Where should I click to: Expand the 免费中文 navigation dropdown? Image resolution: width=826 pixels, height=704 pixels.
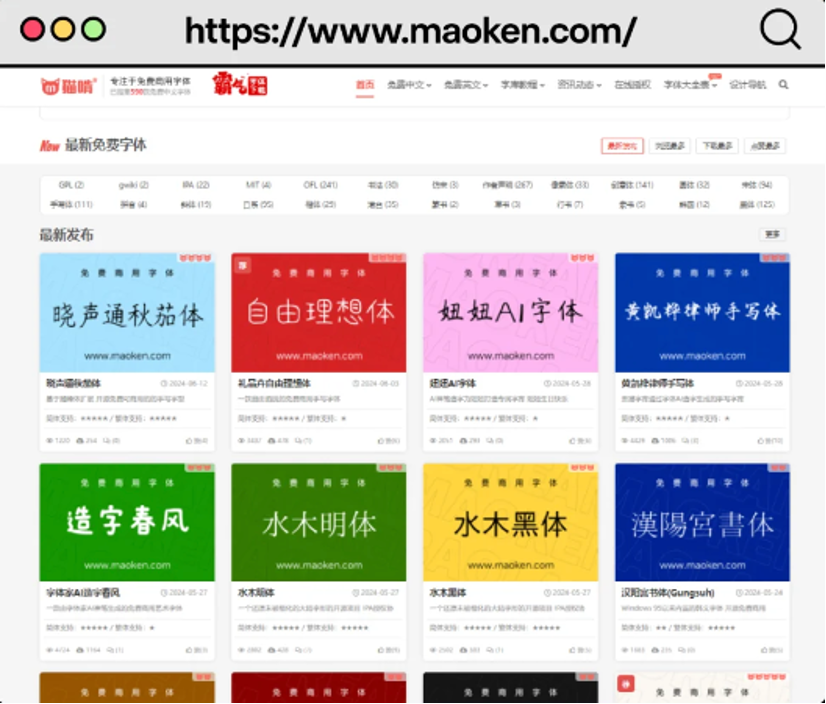[x=409, y=84]
